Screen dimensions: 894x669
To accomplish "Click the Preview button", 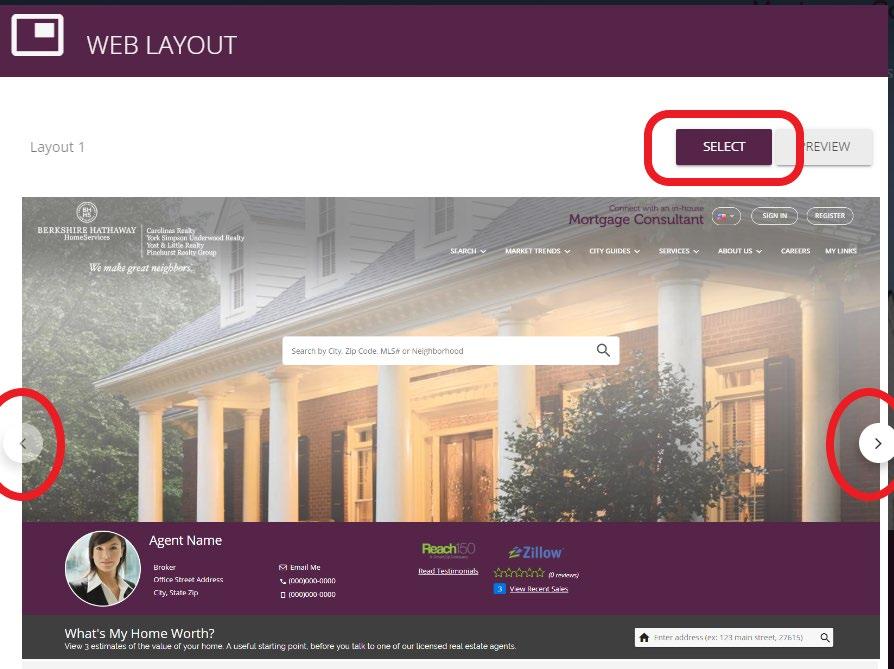I will coord(824,147).
